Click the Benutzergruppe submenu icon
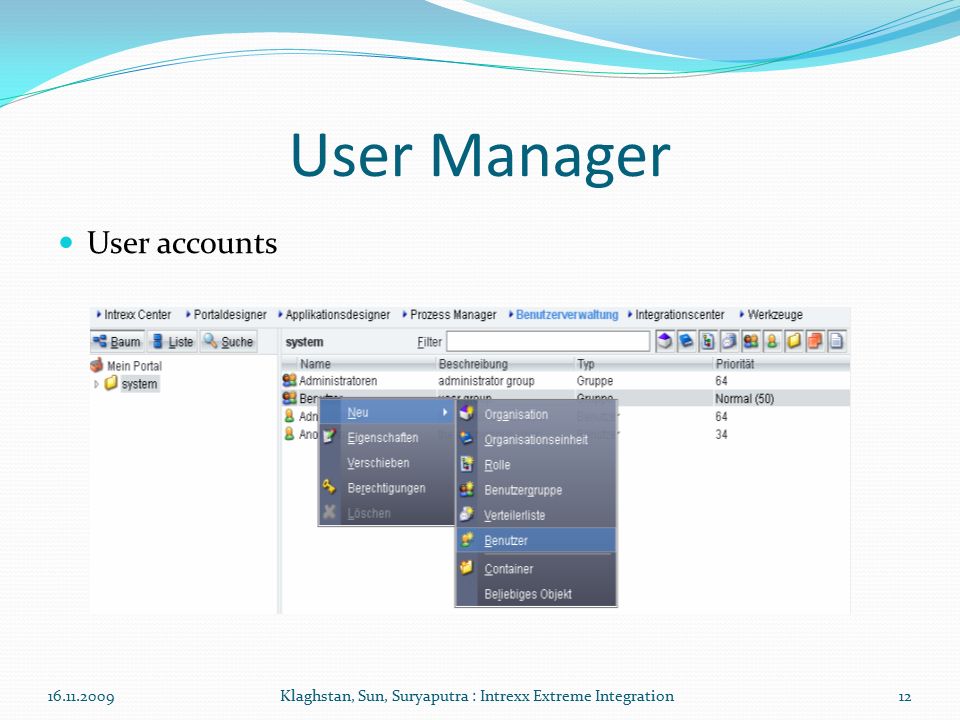960x720 pixels. coord(467,489)
